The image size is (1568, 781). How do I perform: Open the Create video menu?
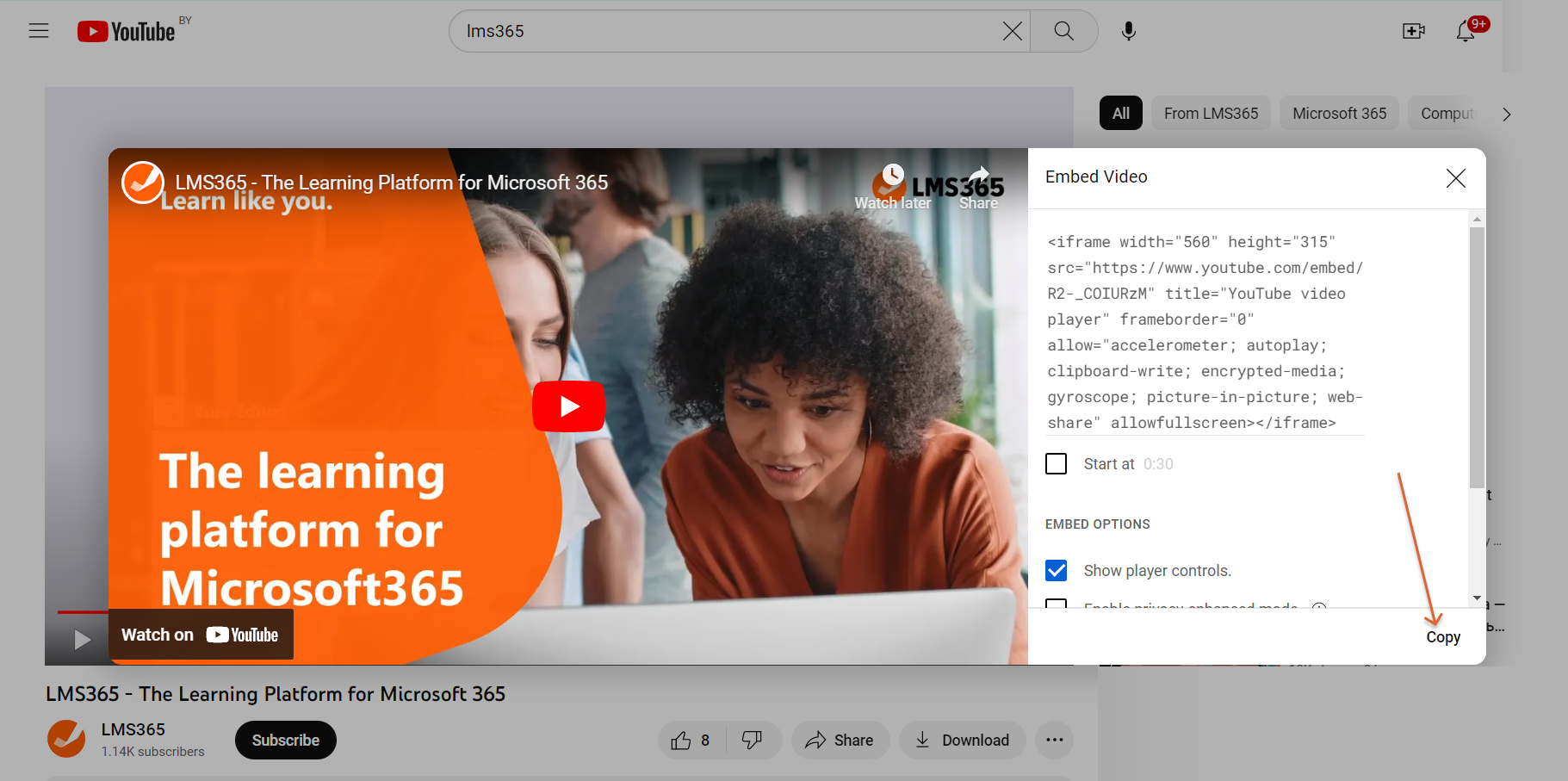click(1413, 32)
